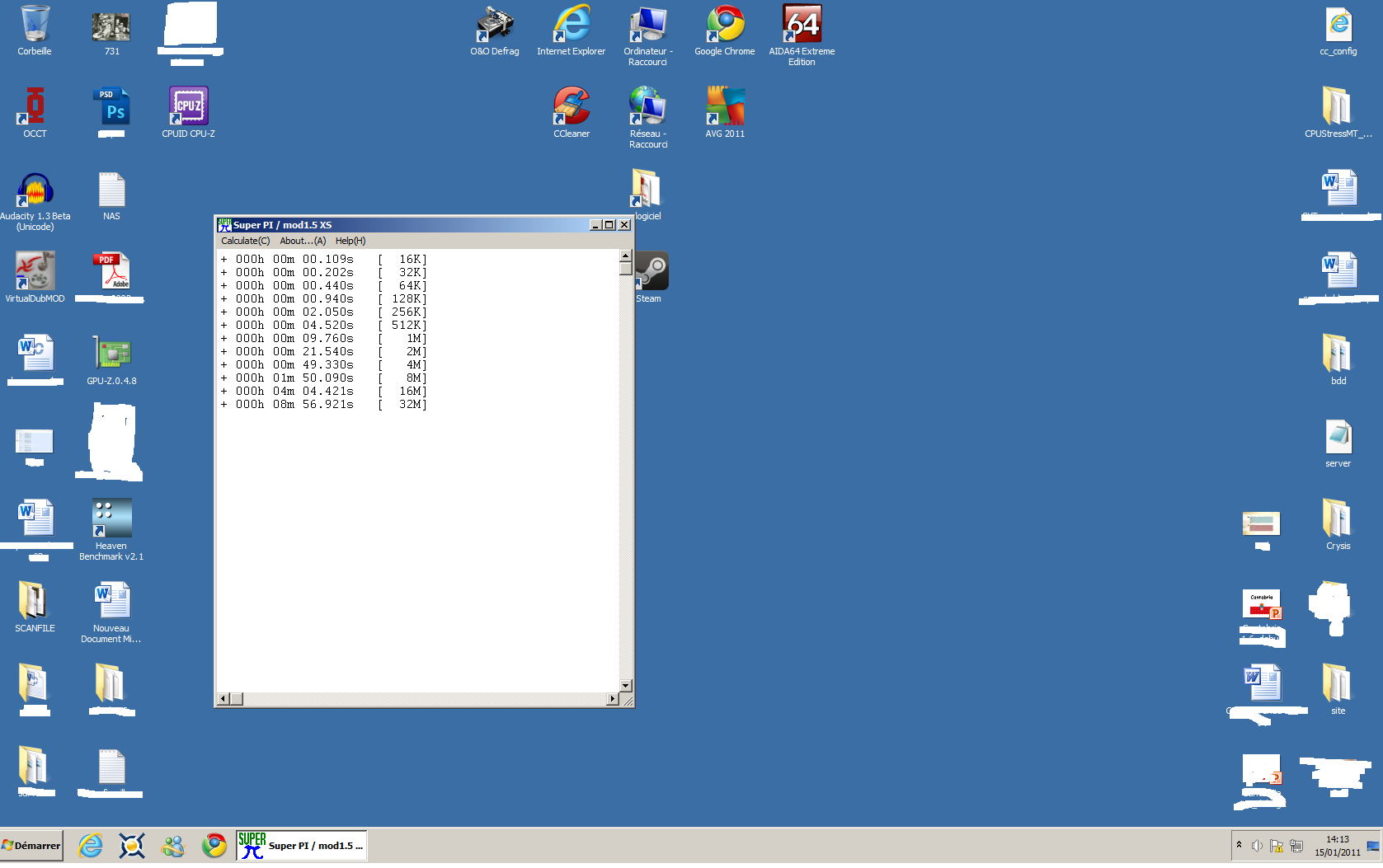Click the CPUID CPU-Z desktop icon
1383x868 pixels.
pyautogui.click(x=188, y=107)
